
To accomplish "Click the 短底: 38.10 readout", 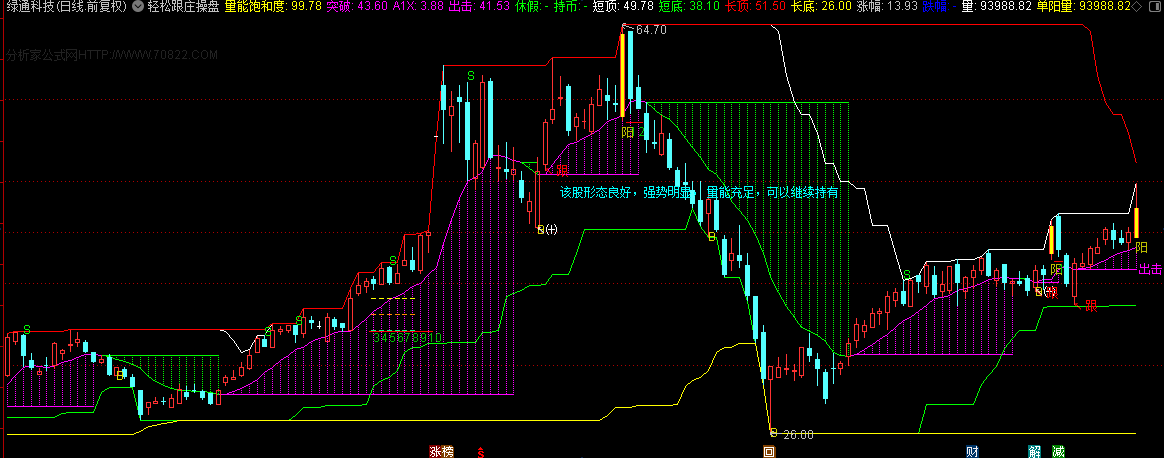I will click(x=690, y=7).
